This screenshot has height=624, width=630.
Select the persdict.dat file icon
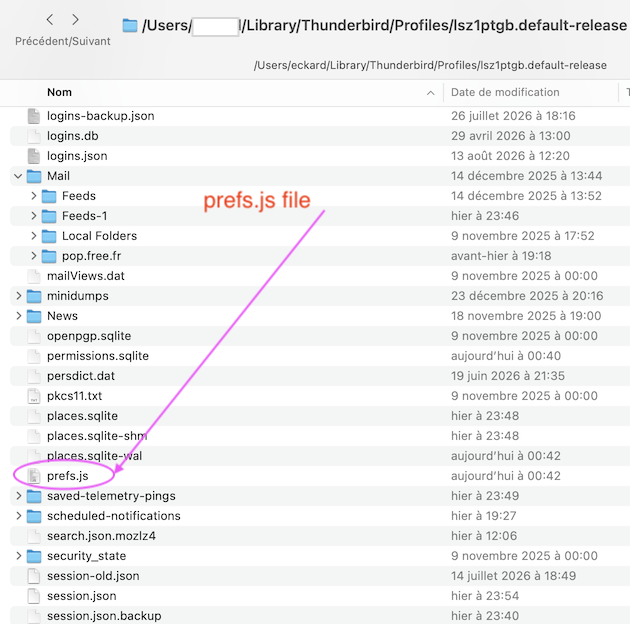34,376
